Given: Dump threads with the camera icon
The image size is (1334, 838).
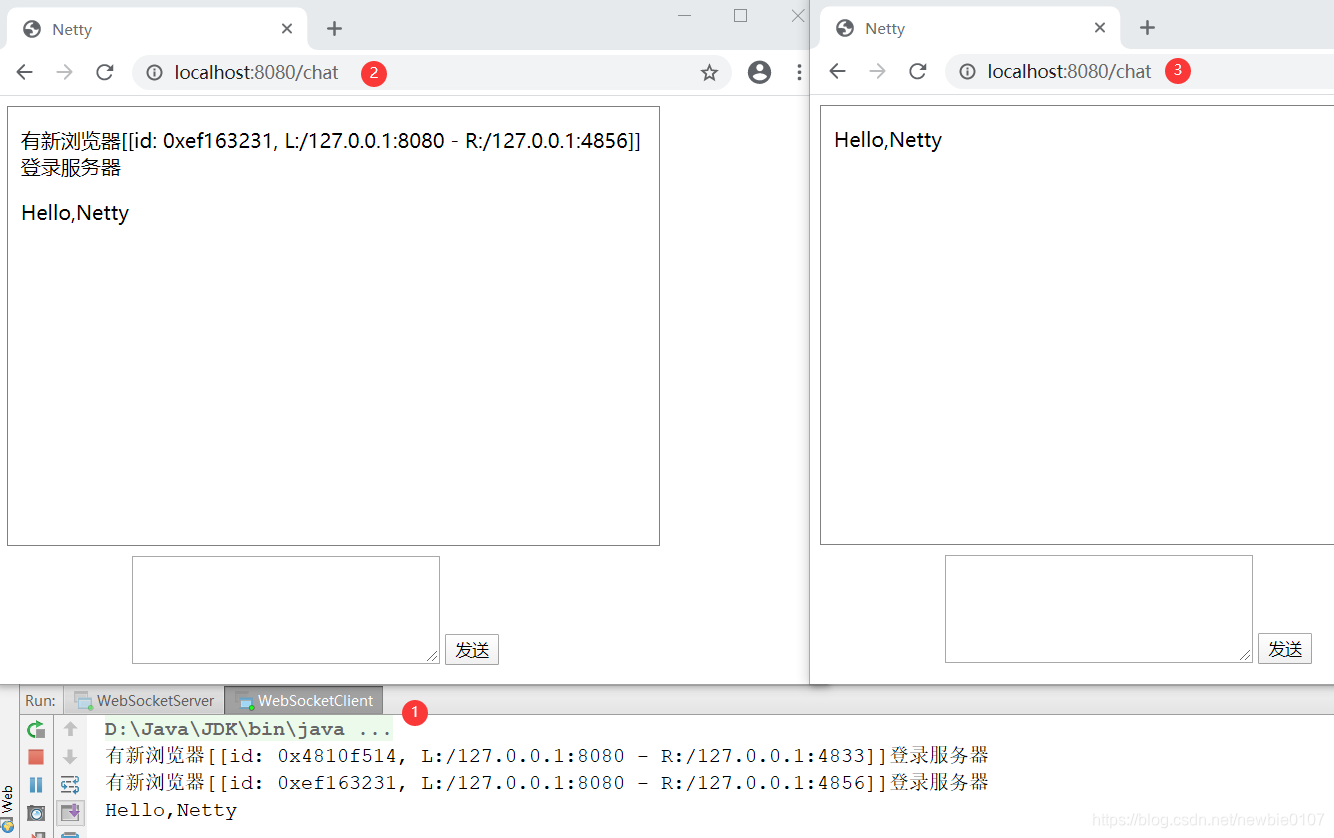Looking at the screenshot, I should 36,813.
